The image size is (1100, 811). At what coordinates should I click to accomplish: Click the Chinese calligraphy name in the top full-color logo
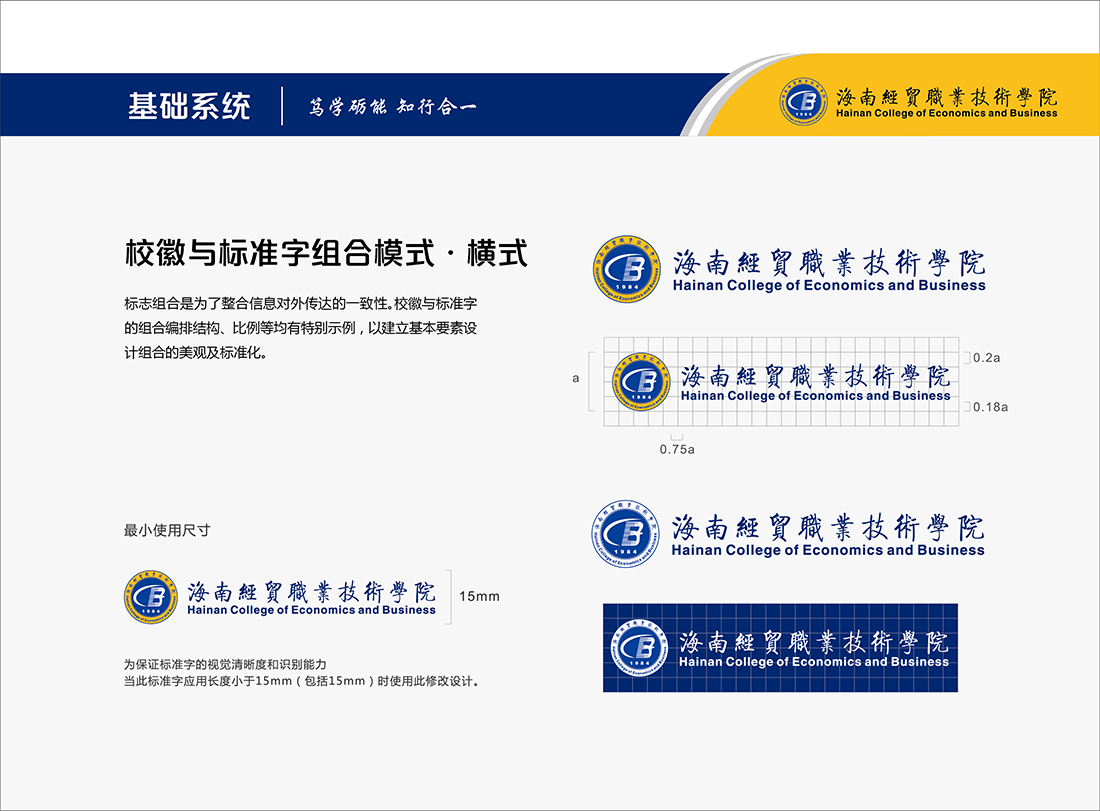click(828, 262)
